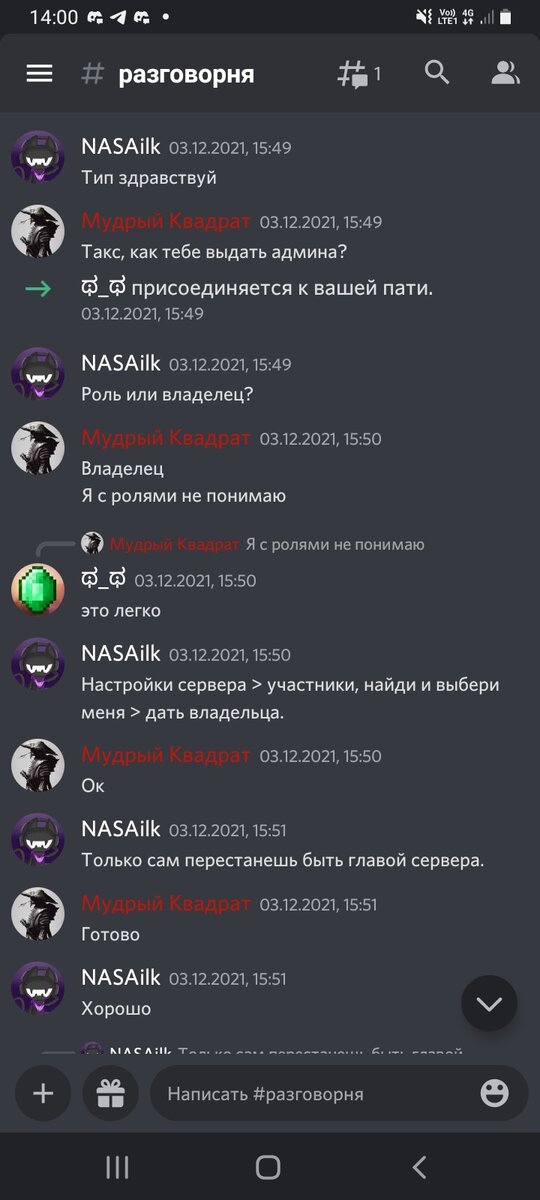Tap emerald avatar of ф_ф user
The width and height of the screenshot is (540, 1200).
click(x=38, y=590)
